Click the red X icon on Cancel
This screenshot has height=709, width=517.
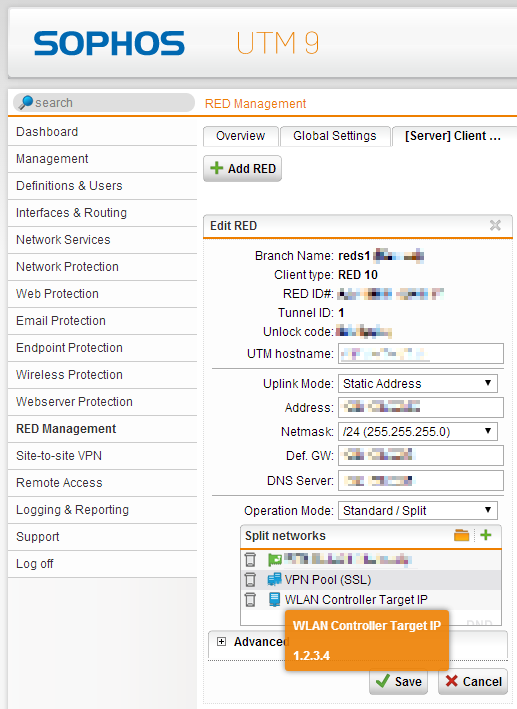(x=451, y=681)
